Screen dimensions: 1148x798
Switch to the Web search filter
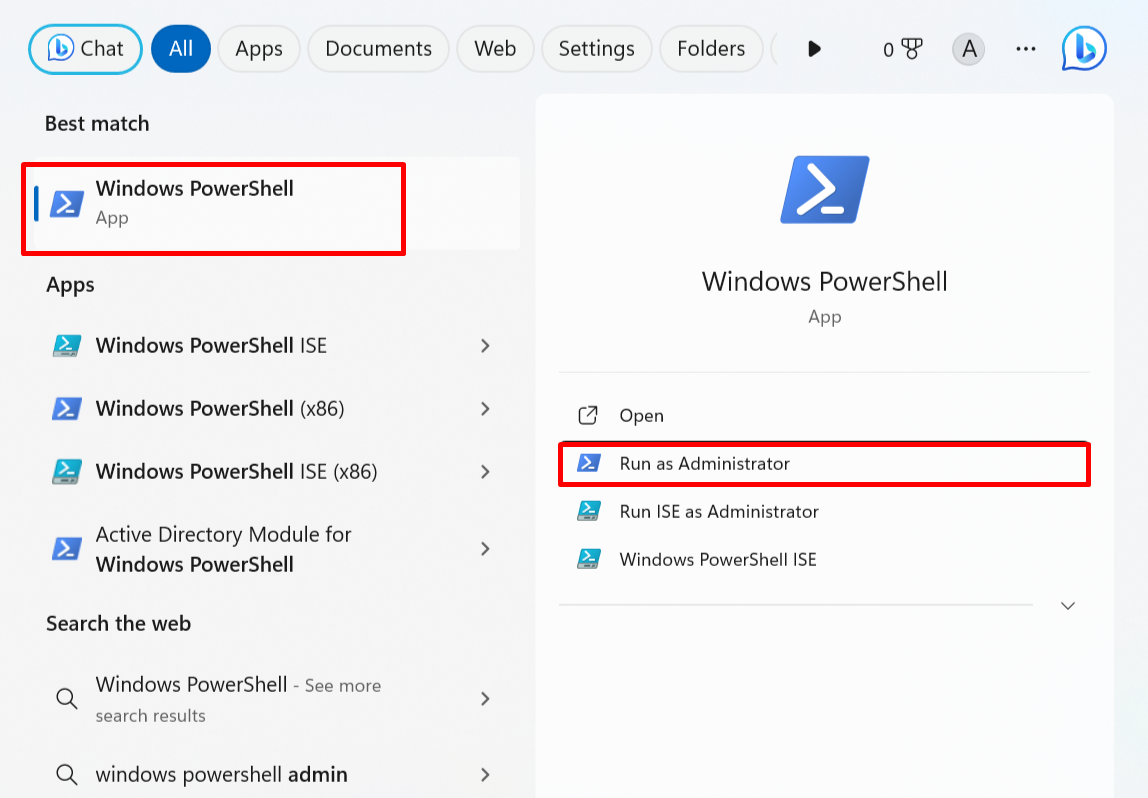click(x=495, y=49)
